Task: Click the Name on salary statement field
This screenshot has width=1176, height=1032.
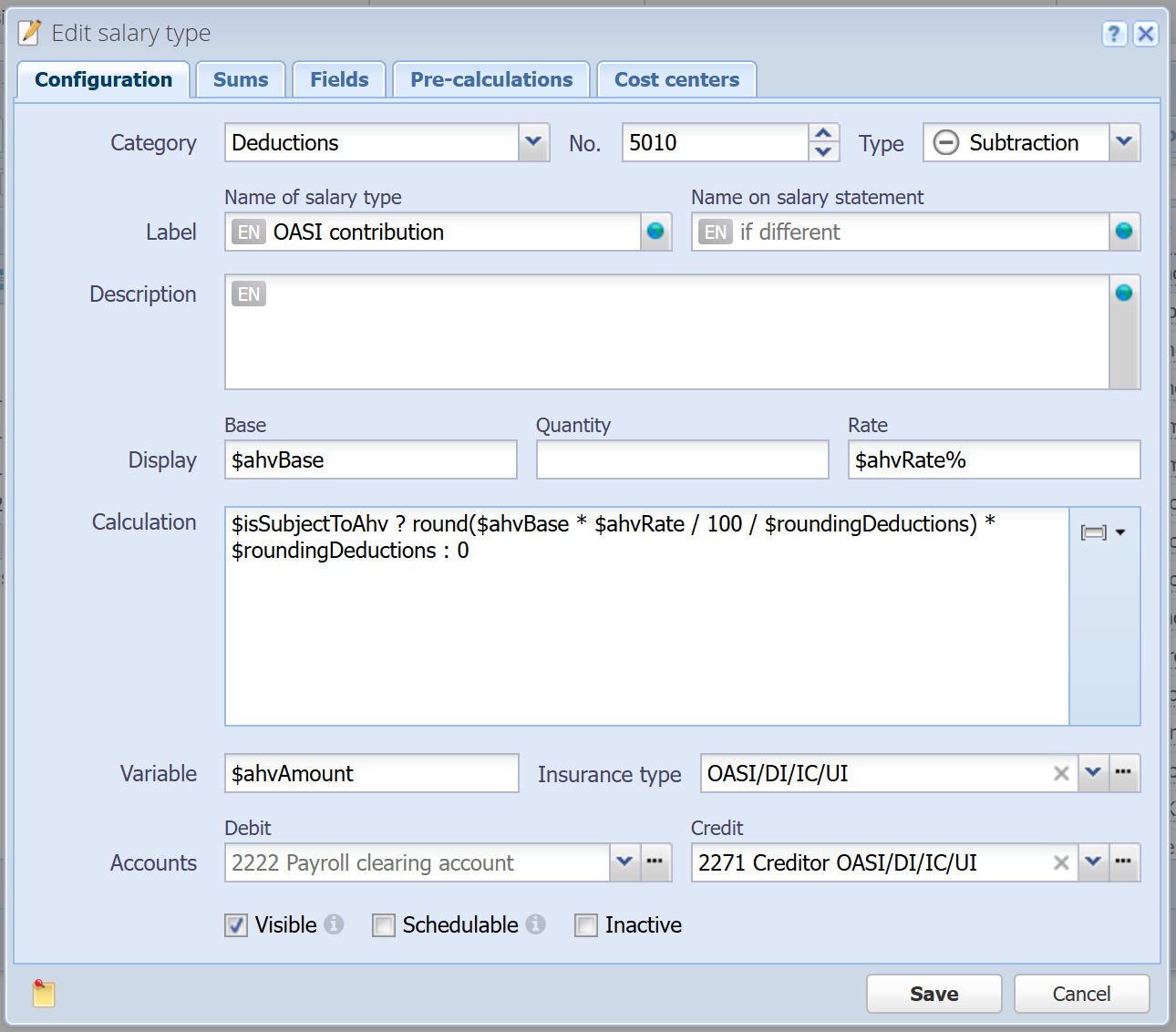Action: [x=901, y=232]
